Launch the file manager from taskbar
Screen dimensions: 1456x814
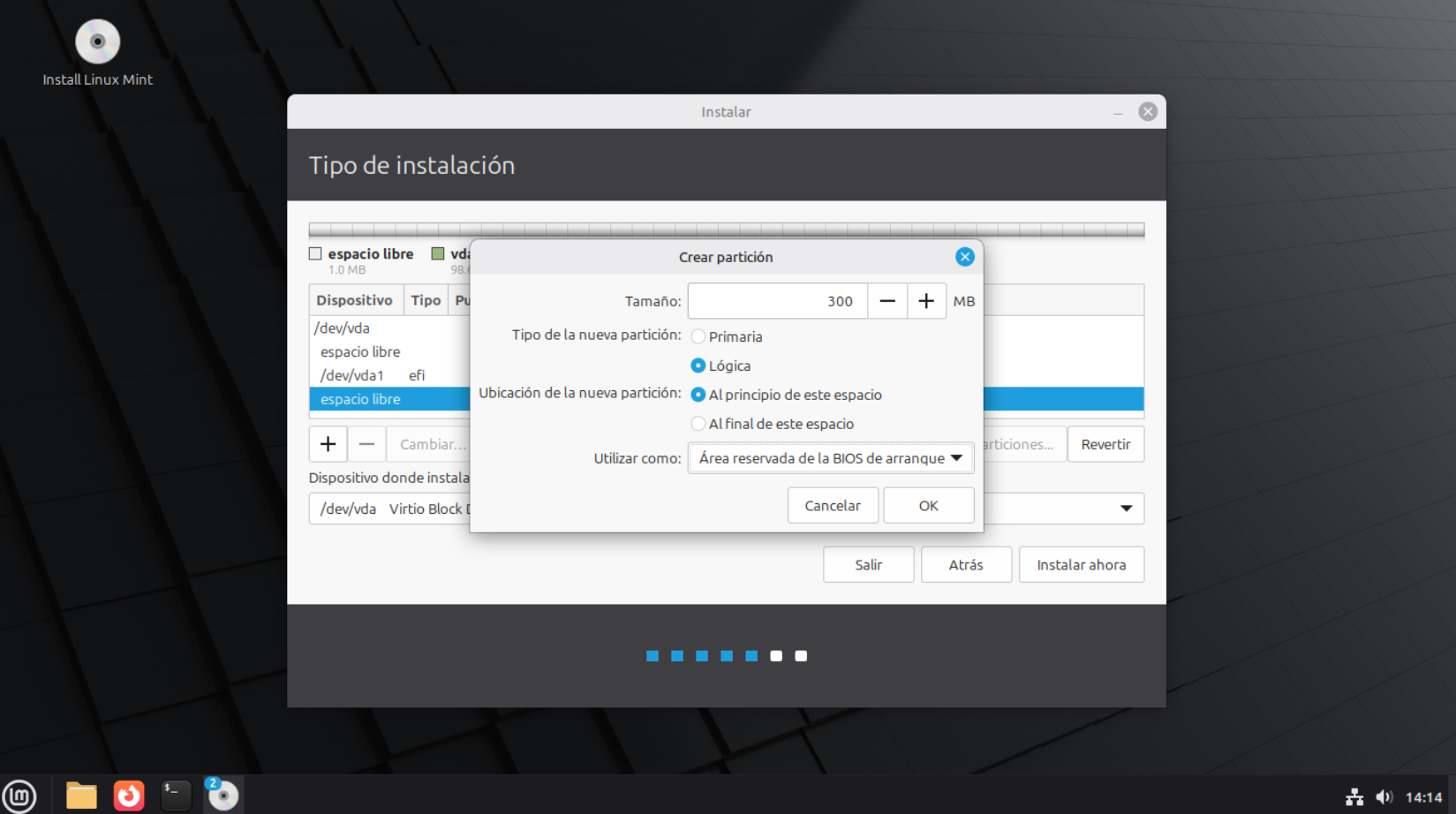click(81, 795)
